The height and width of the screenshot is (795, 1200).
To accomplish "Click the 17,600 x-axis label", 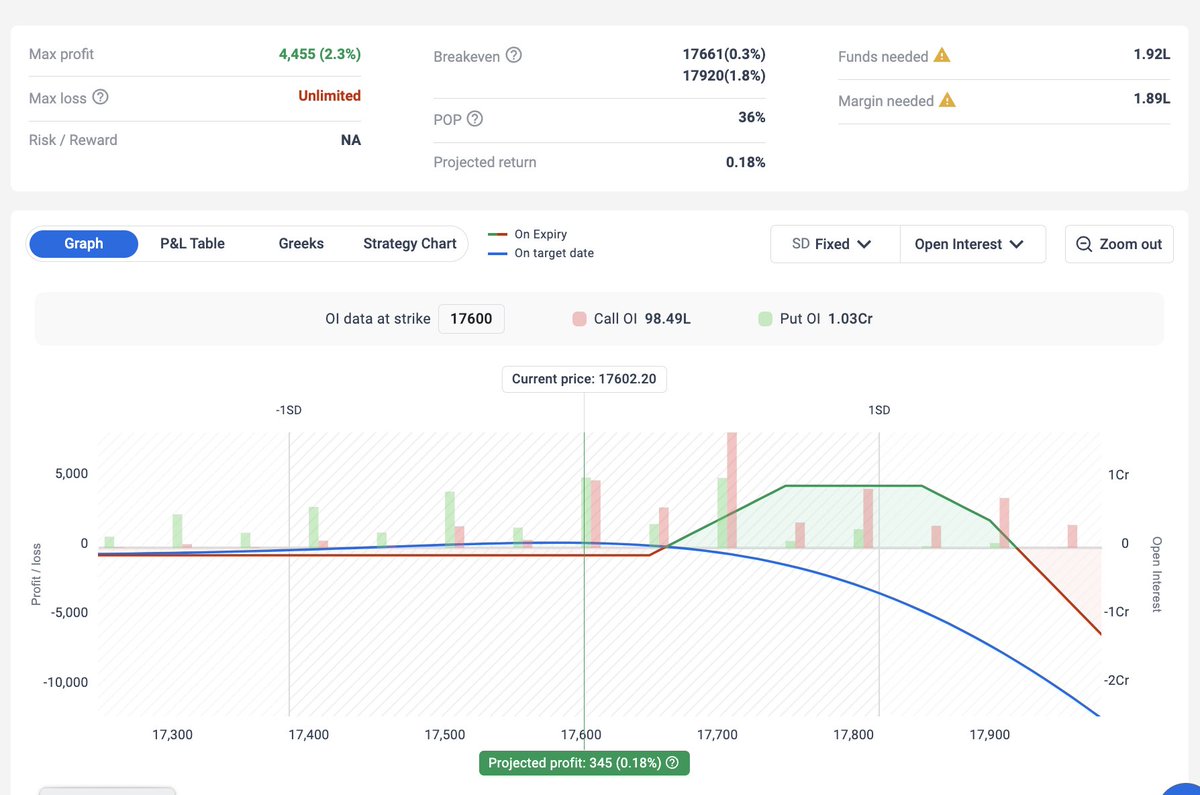I will [581, 735].
